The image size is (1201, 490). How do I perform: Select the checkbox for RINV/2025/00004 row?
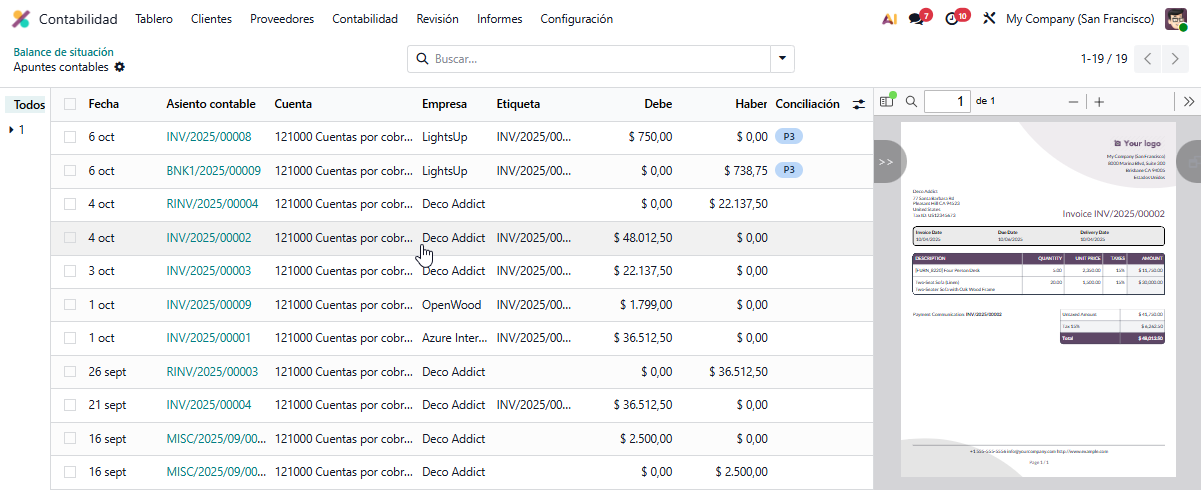[70, 204]
